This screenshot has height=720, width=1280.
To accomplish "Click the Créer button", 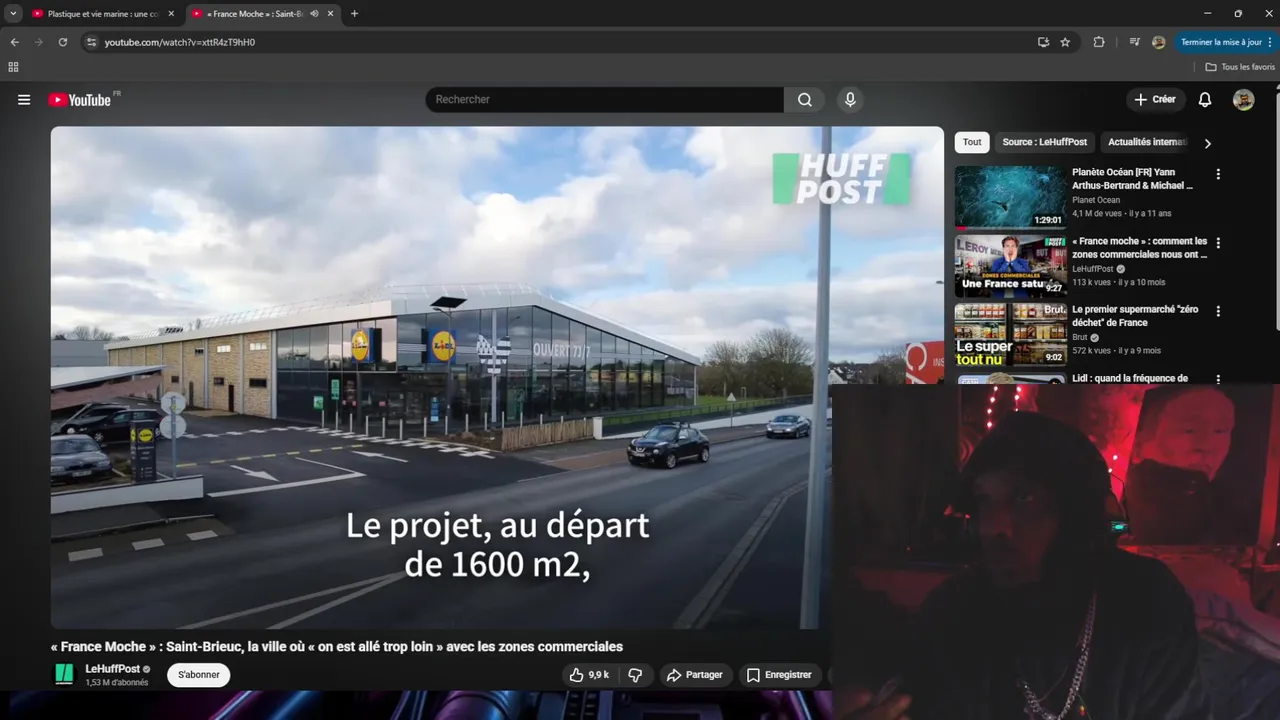I will point(1155,100).
